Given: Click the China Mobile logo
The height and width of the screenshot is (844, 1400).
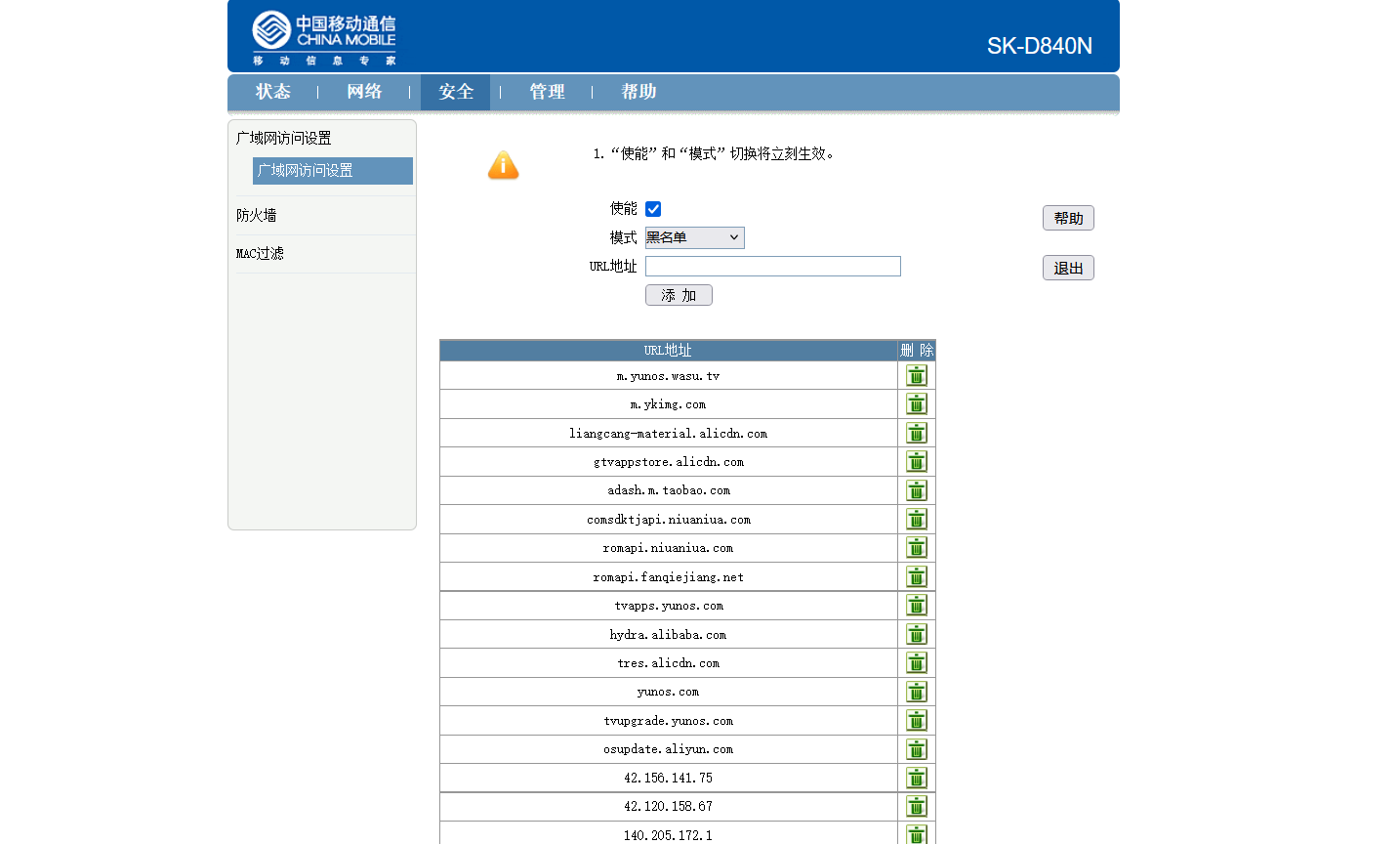Looking at the screenshot, I should 324,37.
